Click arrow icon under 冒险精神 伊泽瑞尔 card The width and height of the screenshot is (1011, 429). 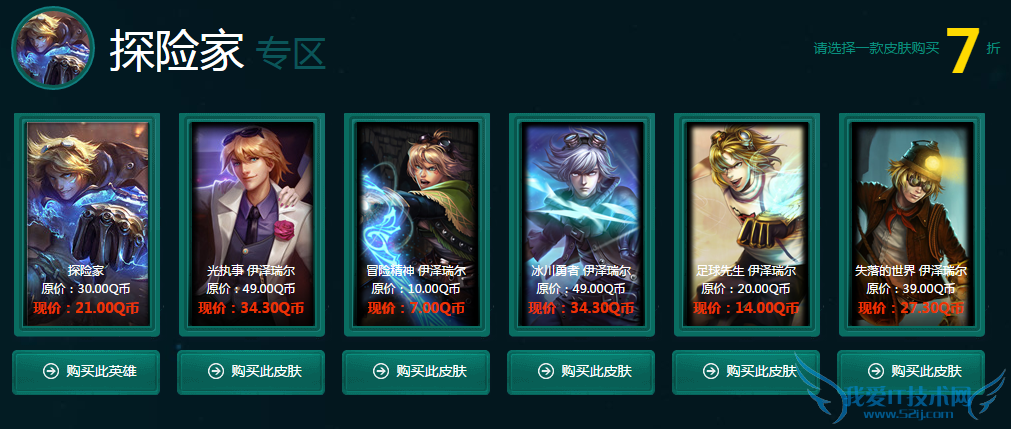pyautogui.click(x=380, y=371)
